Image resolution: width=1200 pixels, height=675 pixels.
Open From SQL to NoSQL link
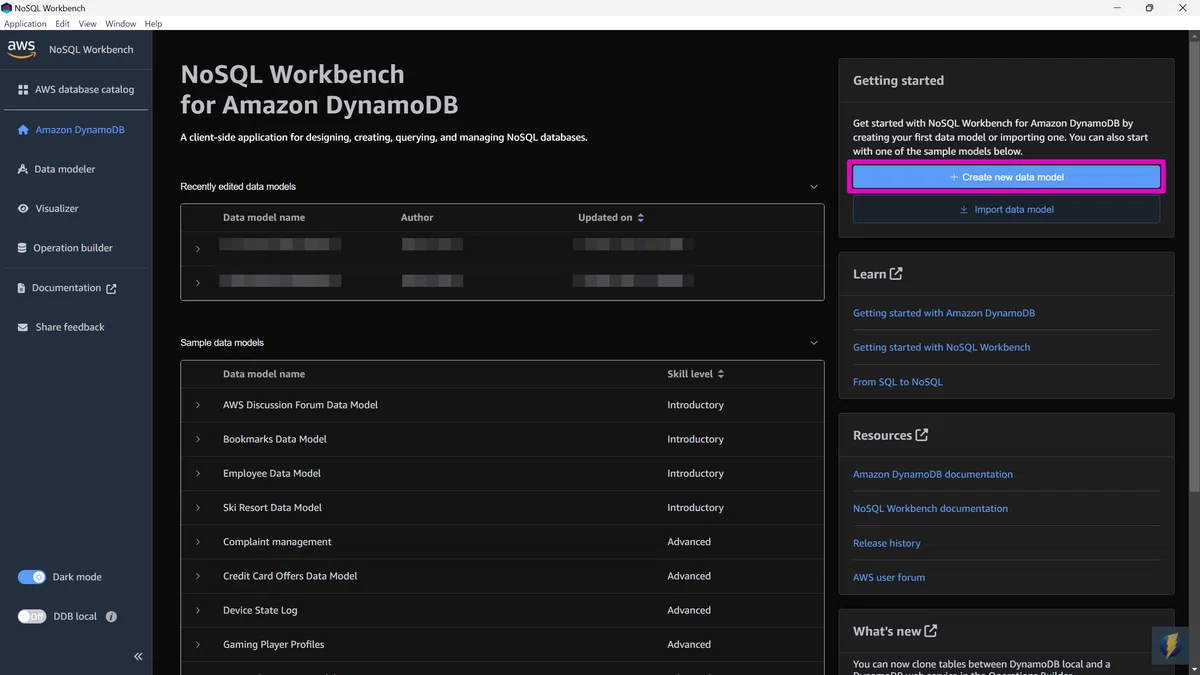click(x=898, y=382)
